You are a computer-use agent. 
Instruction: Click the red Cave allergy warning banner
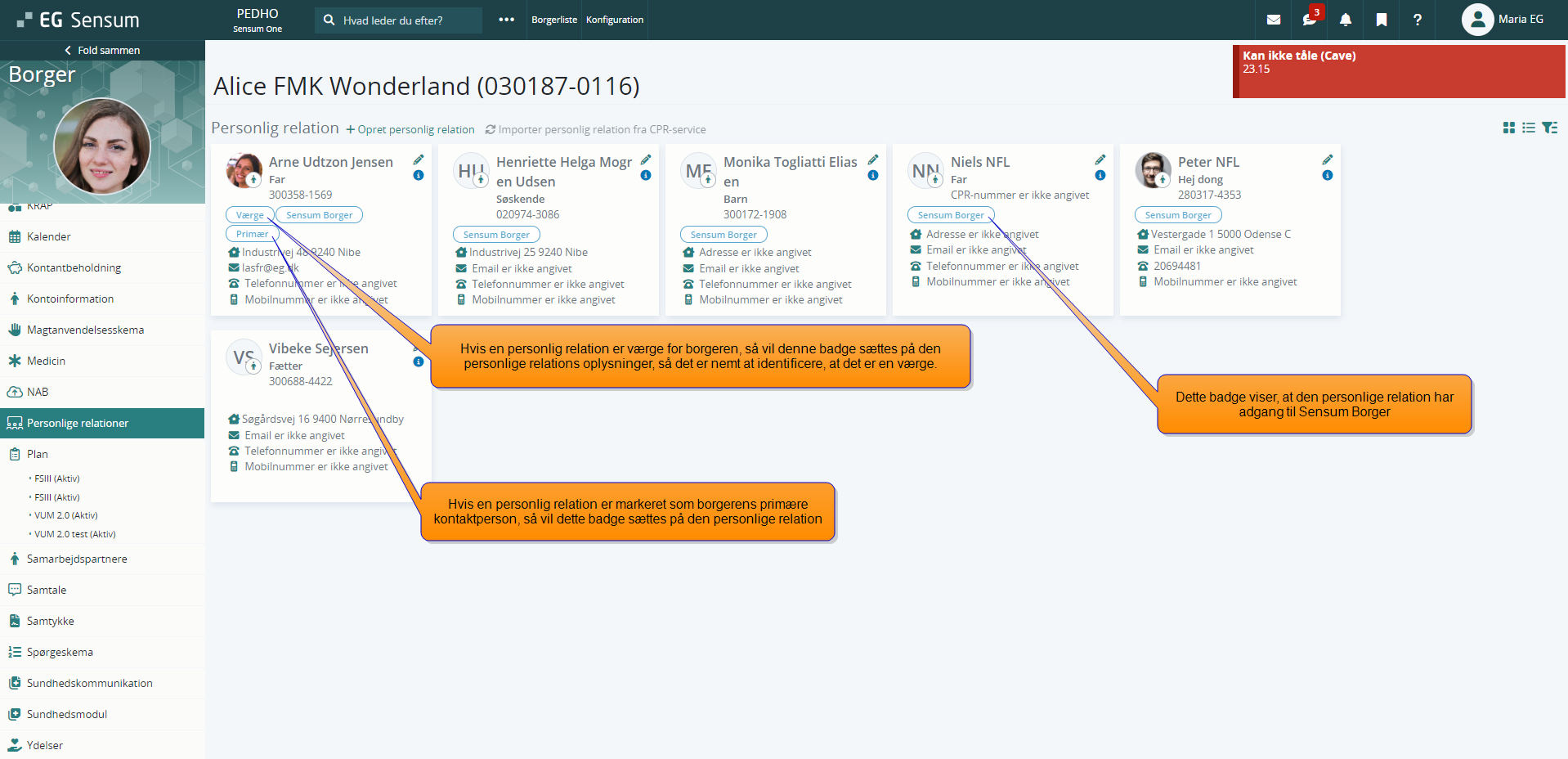[1399, 71]
